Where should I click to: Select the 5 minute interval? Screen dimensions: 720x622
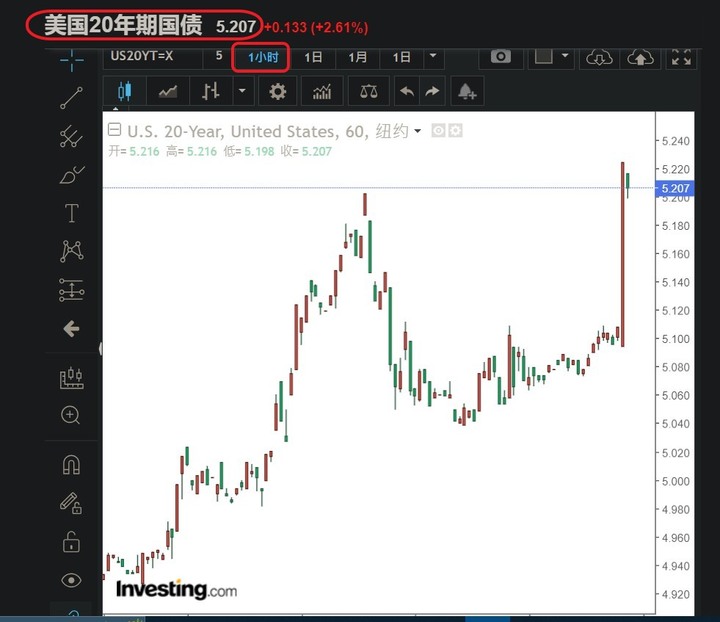[219, 56]
